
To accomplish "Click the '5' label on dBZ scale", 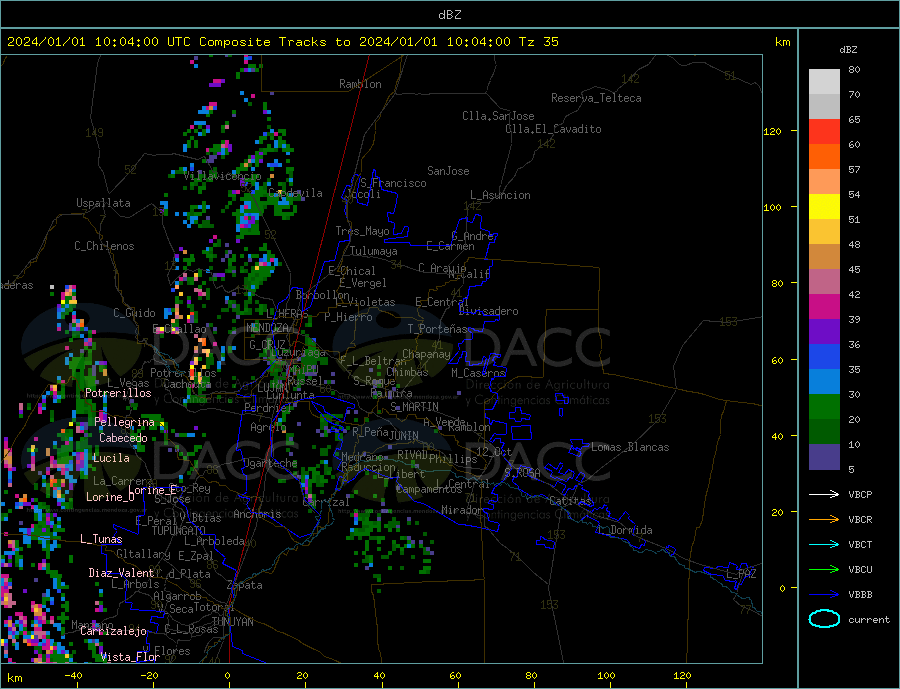I will click(x=851, y=469).
